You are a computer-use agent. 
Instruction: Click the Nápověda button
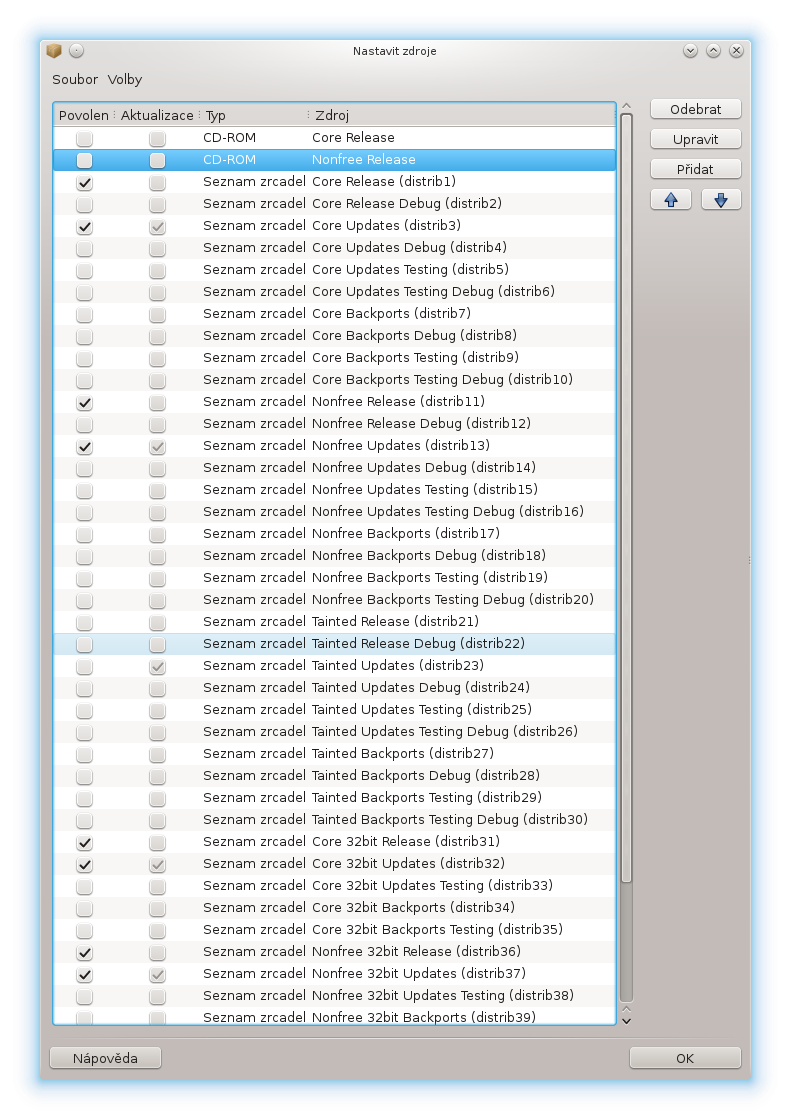click(x=105, y=1058)
